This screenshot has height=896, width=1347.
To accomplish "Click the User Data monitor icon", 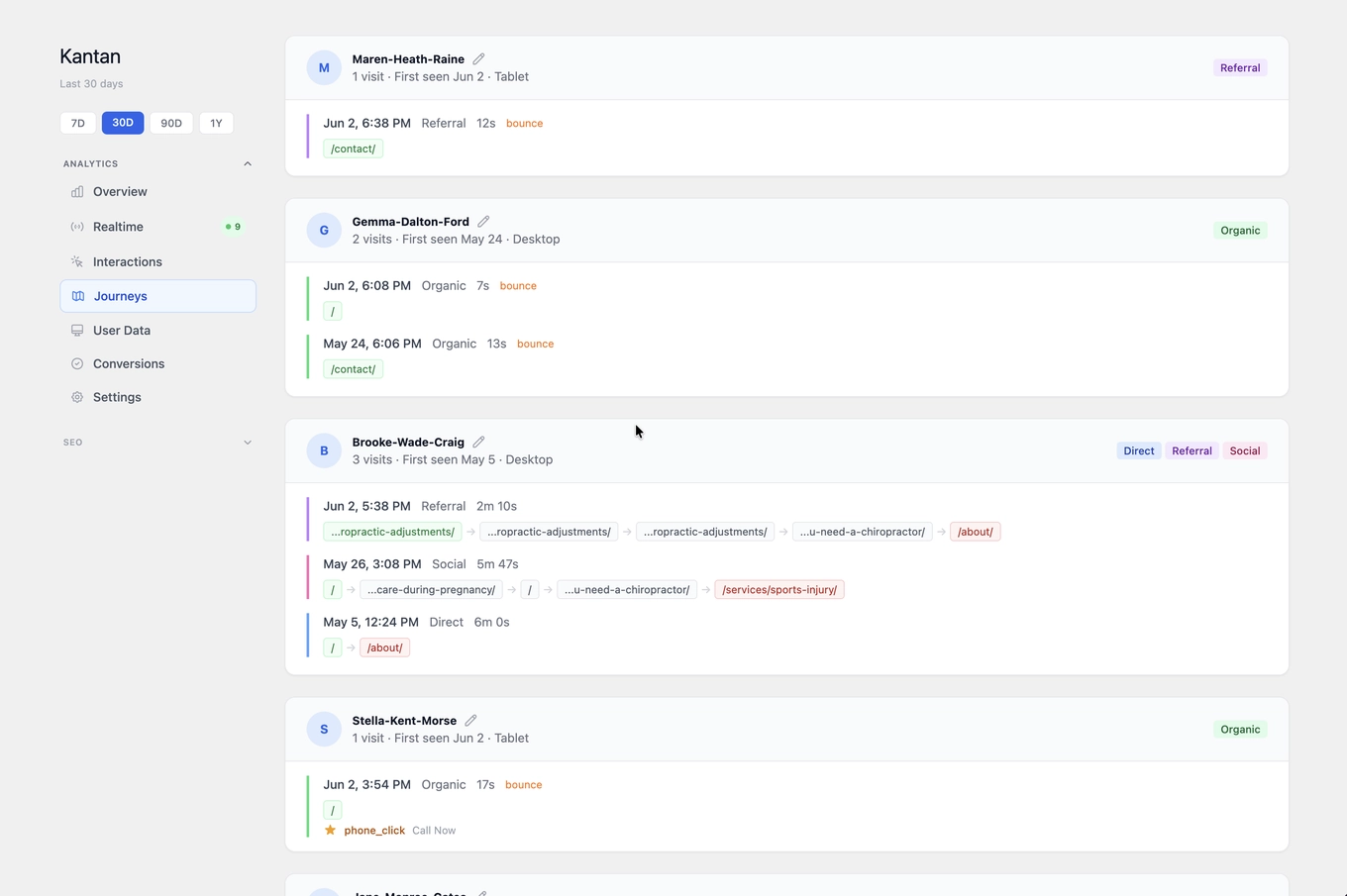I will coord(77,331).
